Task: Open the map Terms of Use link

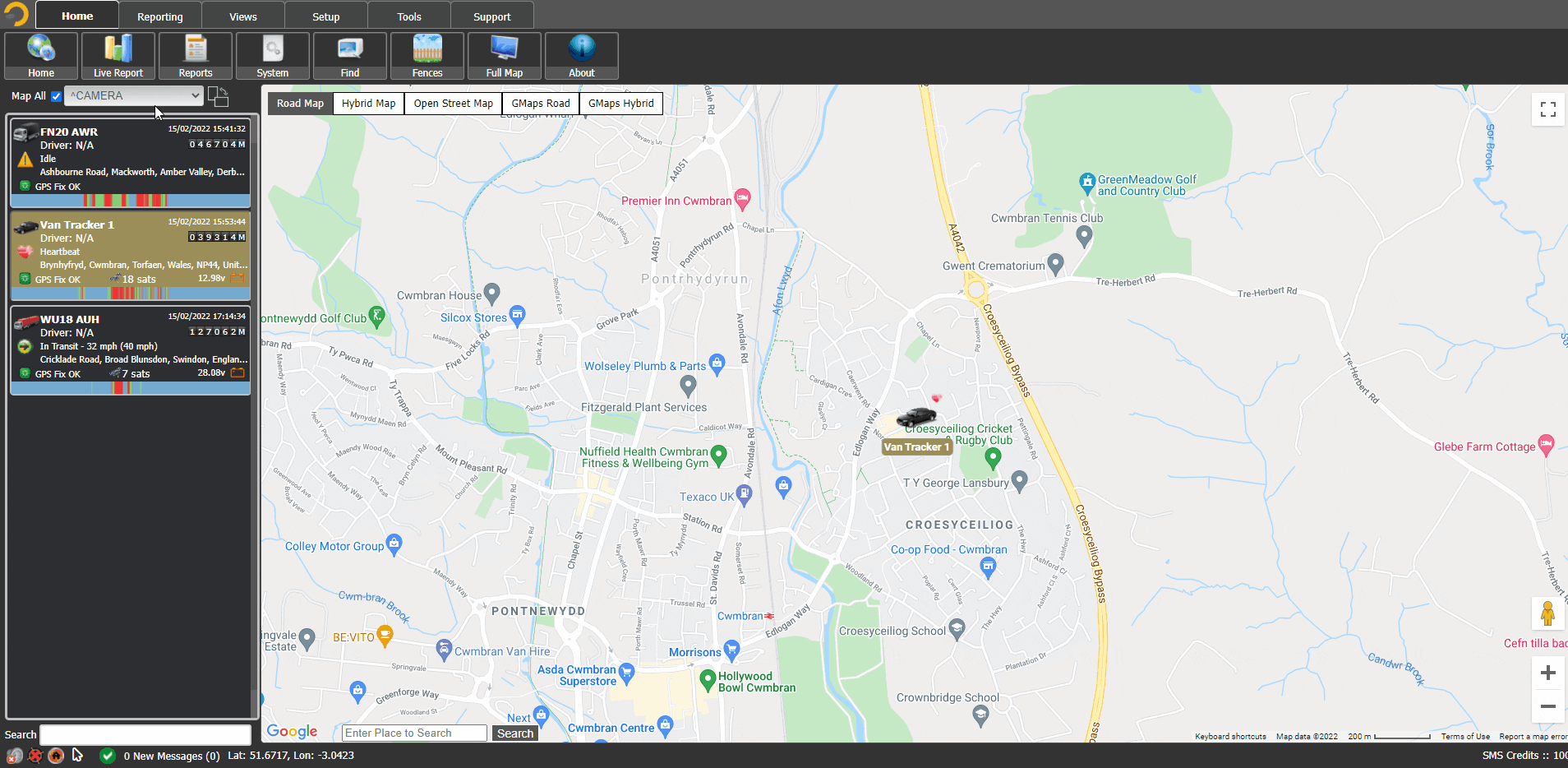Action: point(1465,737)
